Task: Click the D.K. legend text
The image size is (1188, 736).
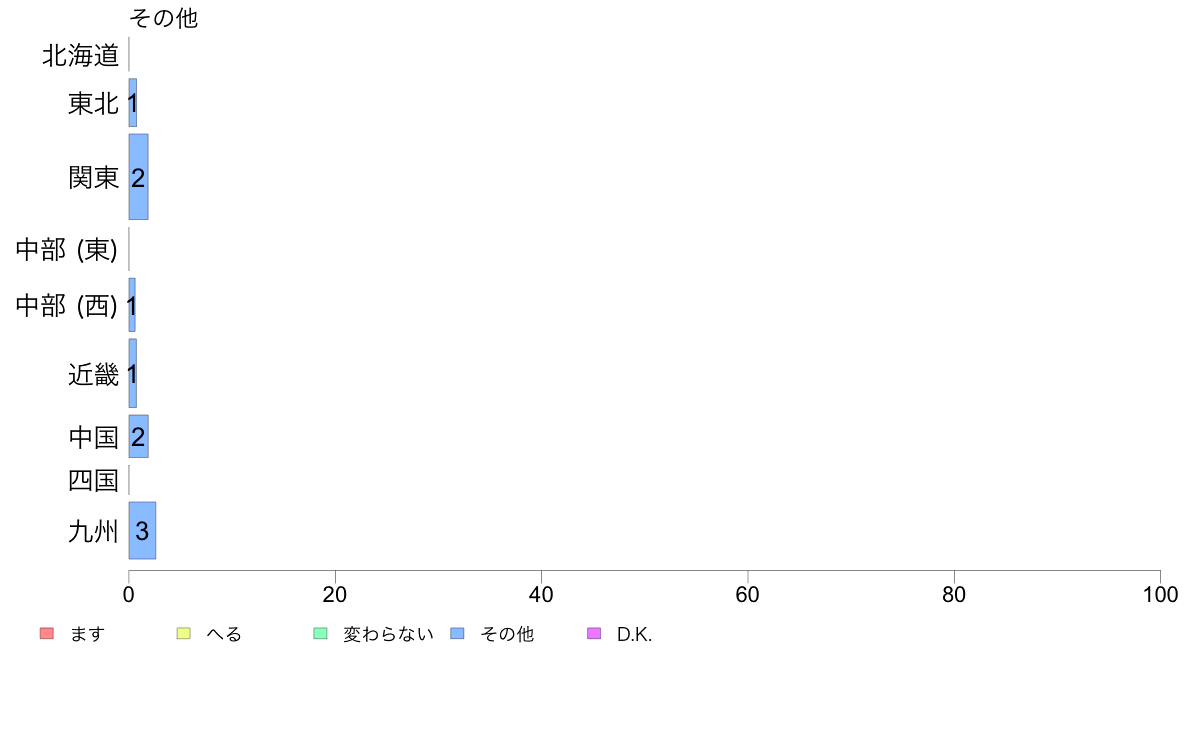Action: (634, 634)
